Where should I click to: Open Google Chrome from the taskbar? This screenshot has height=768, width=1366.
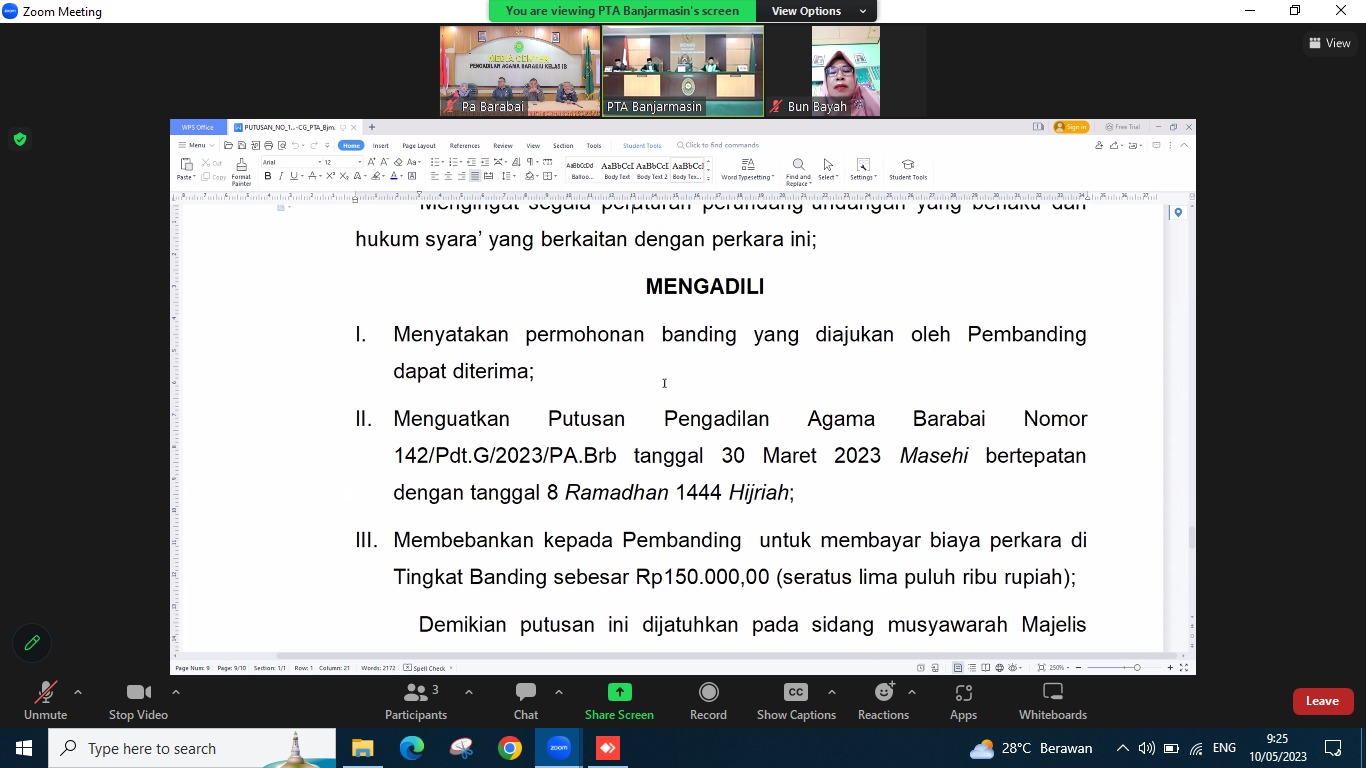click(510, 748)
